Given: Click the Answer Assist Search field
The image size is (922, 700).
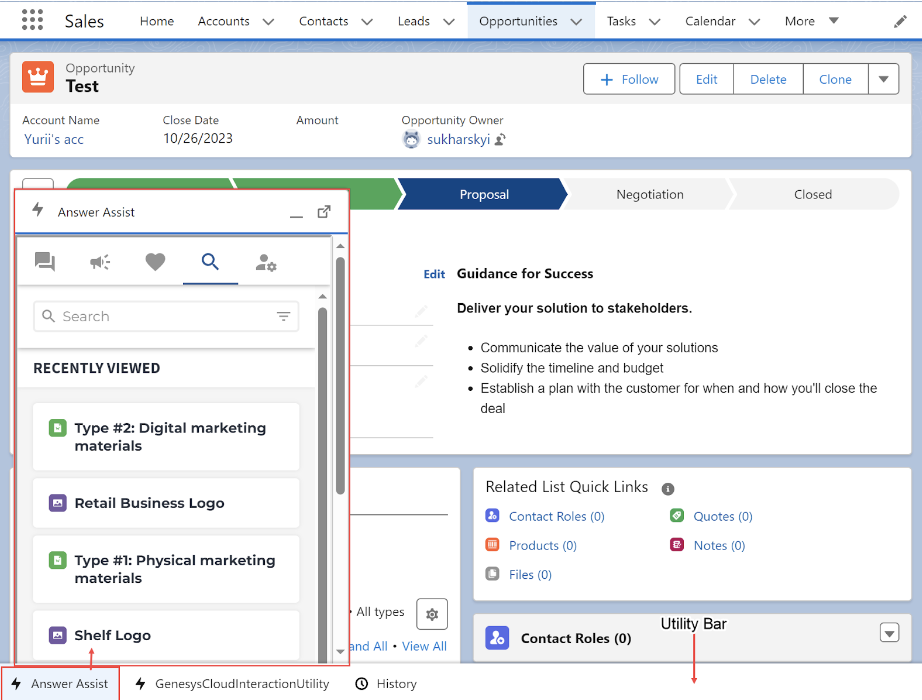Looking at the screenshot, I should tap(166, 316).
